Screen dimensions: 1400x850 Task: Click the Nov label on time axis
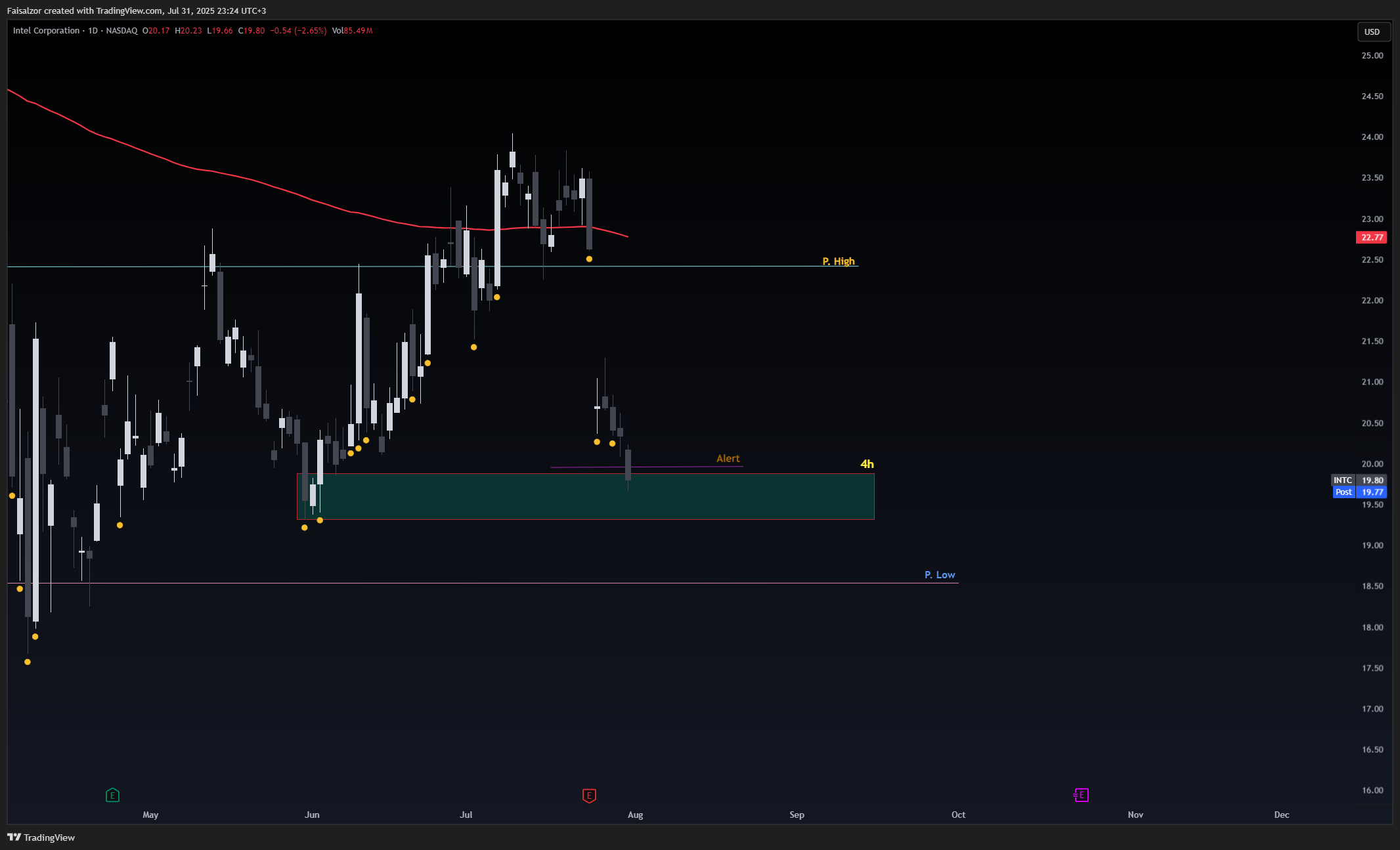1135,815
